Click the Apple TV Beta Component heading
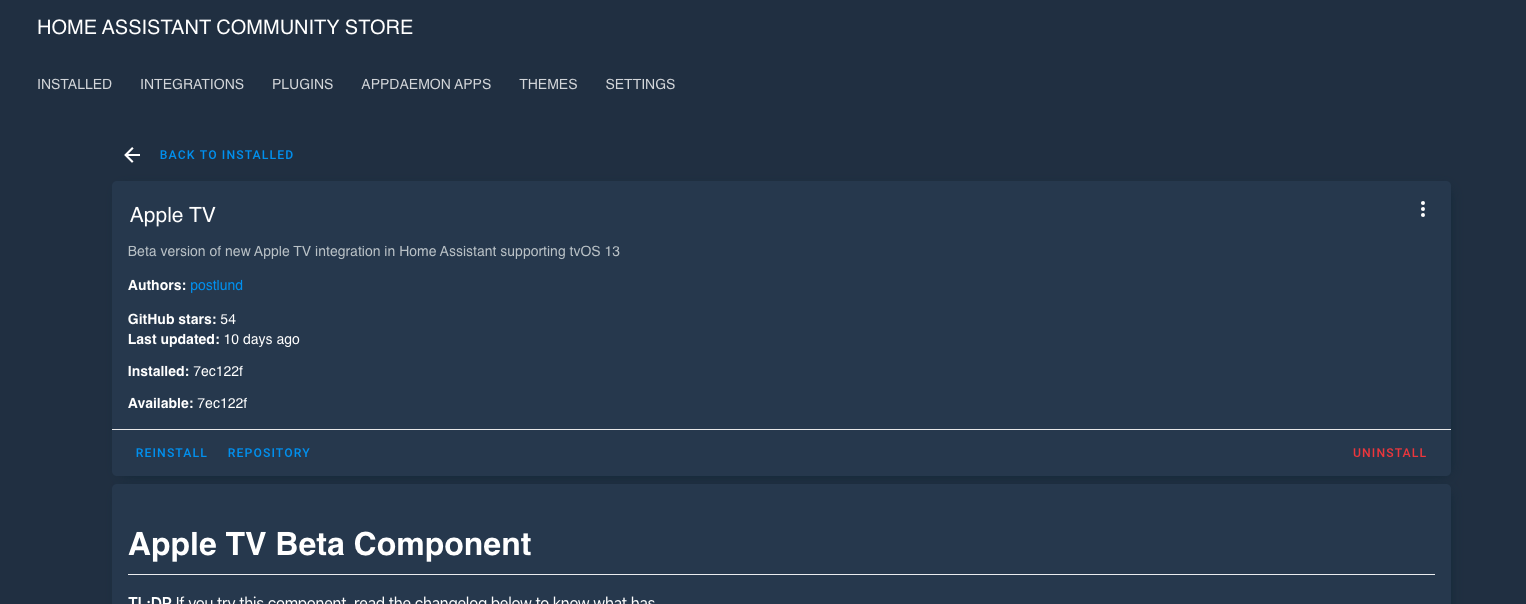1526x604 pixels. pos(330,544)
